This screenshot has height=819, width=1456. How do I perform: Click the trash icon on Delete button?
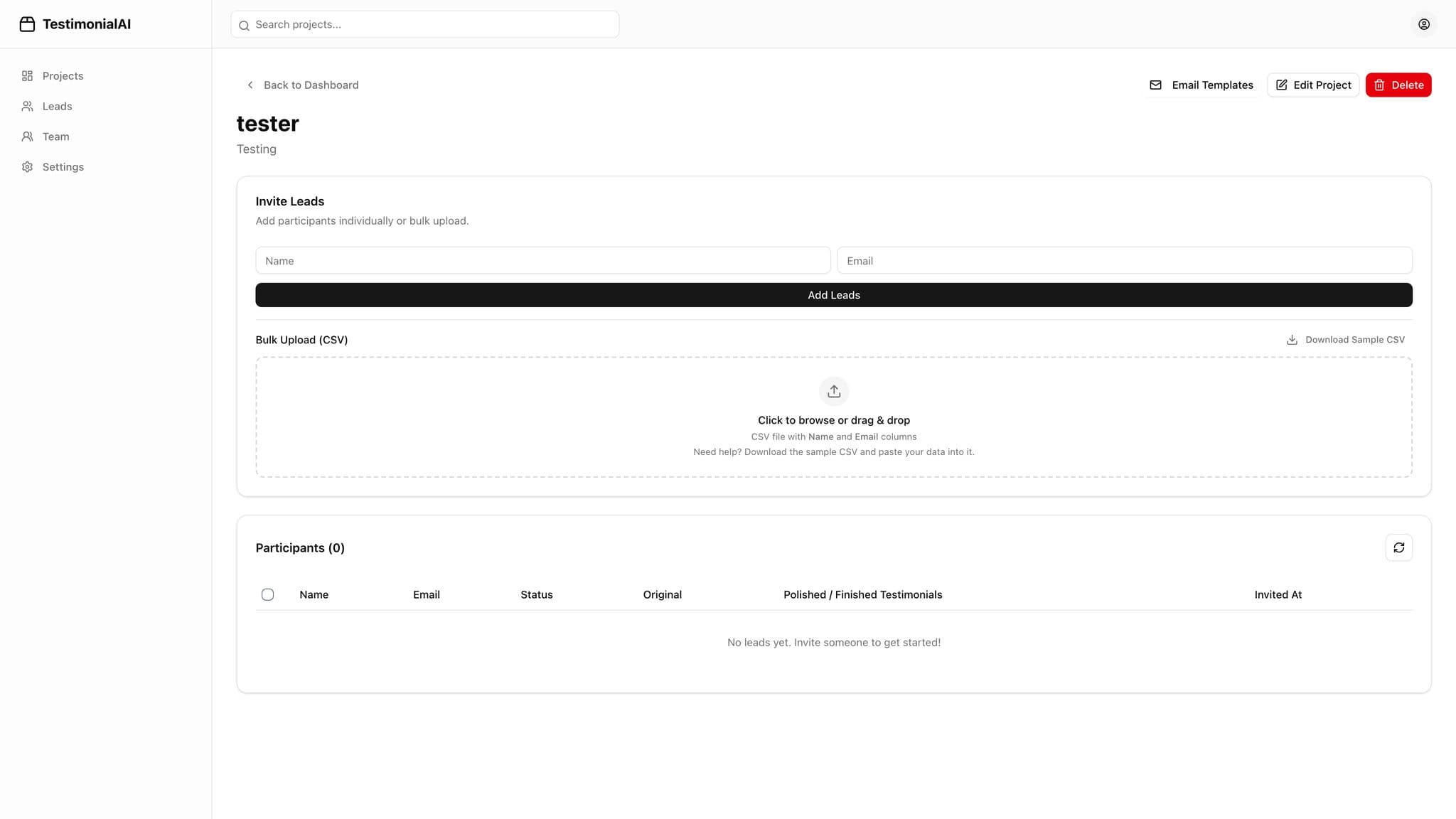click(1379, 85)
